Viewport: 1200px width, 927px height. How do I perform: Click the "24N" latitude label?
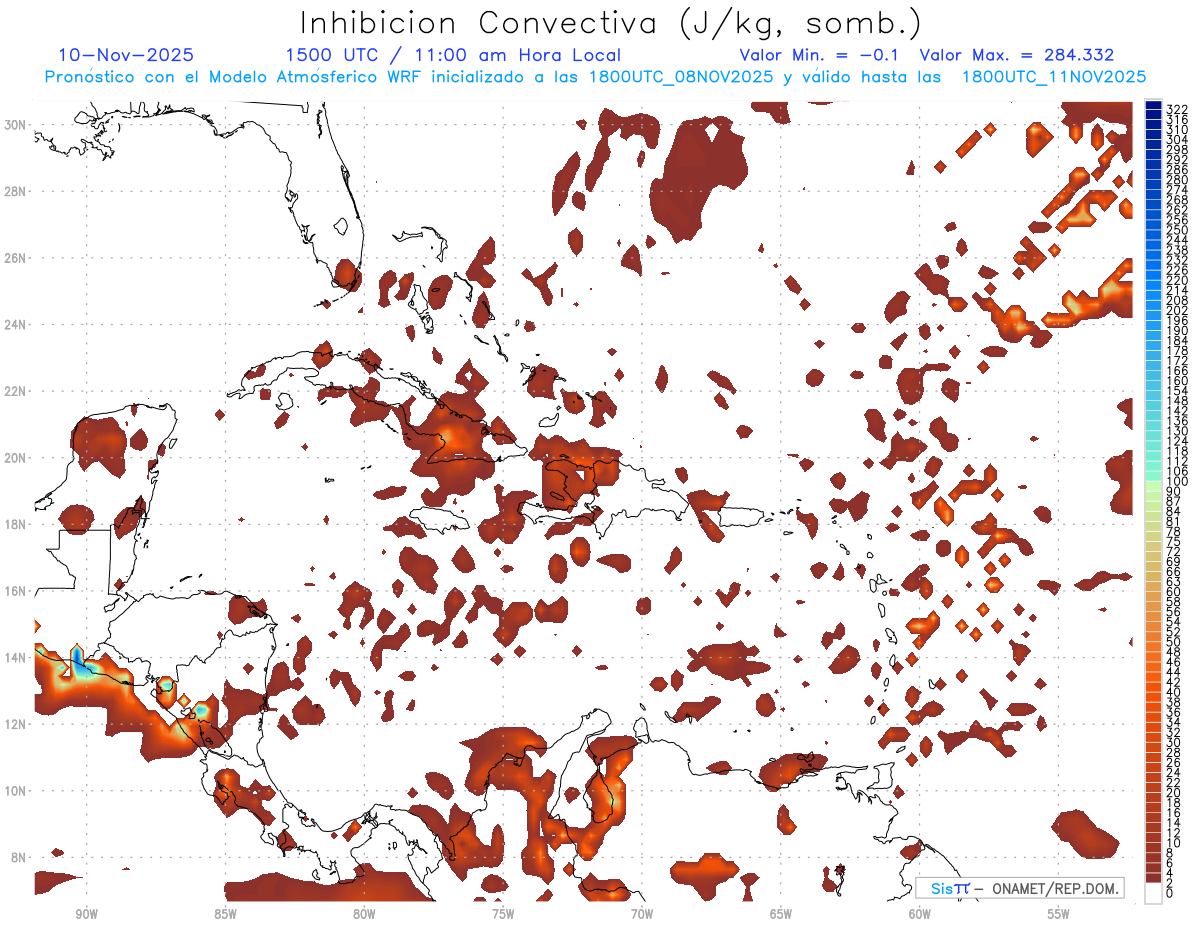click(x=16, y=324)
